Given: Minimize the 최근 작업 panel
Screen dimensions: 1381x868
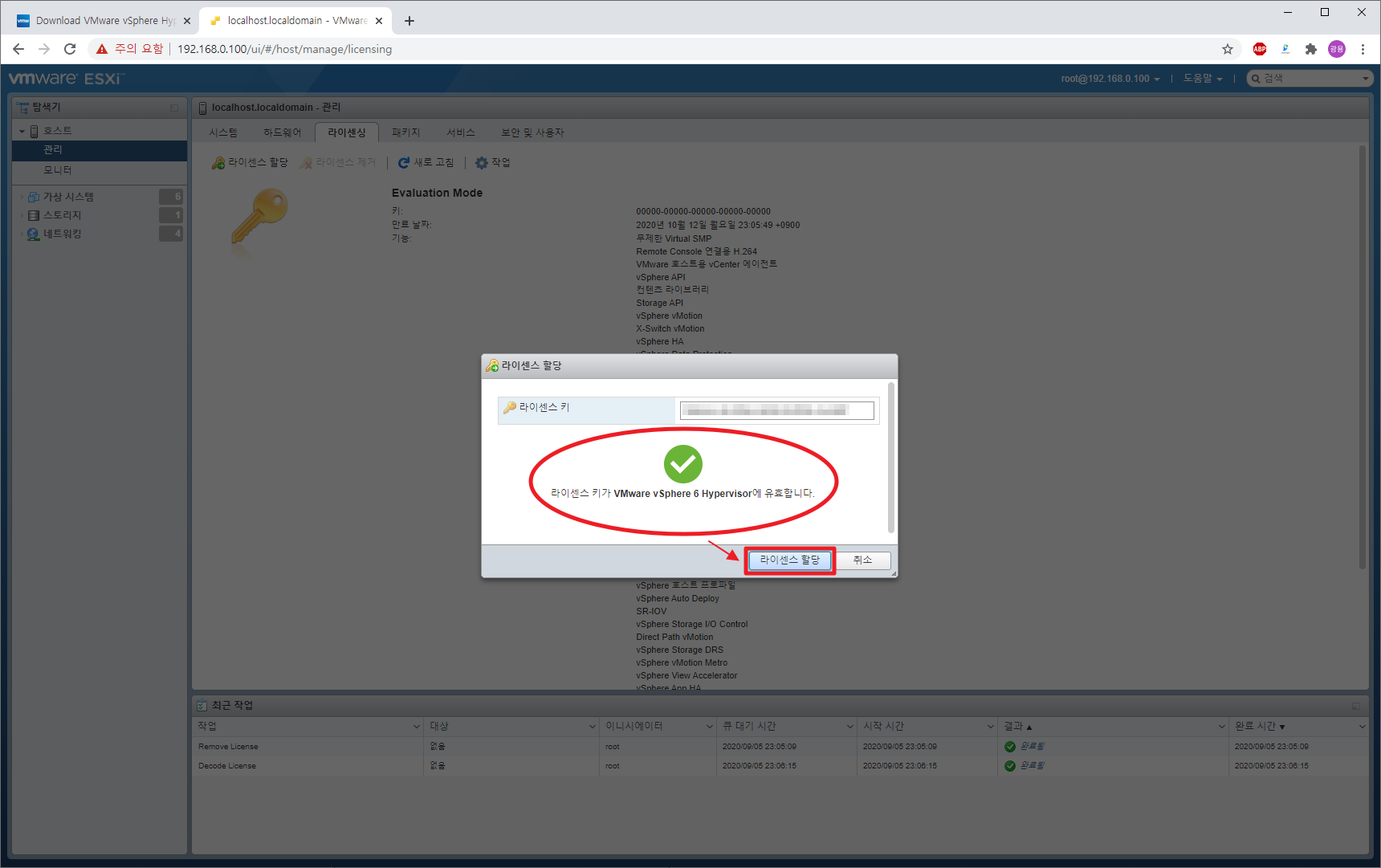Looking at the screenshot, I should 1356,706.
